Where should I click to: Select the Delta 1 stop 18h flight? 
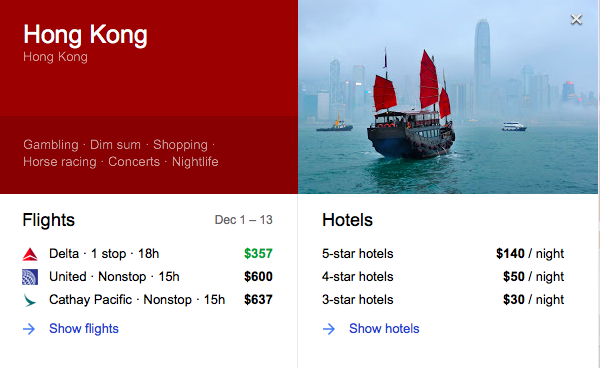pyautogui.click(x=147, y=254)
